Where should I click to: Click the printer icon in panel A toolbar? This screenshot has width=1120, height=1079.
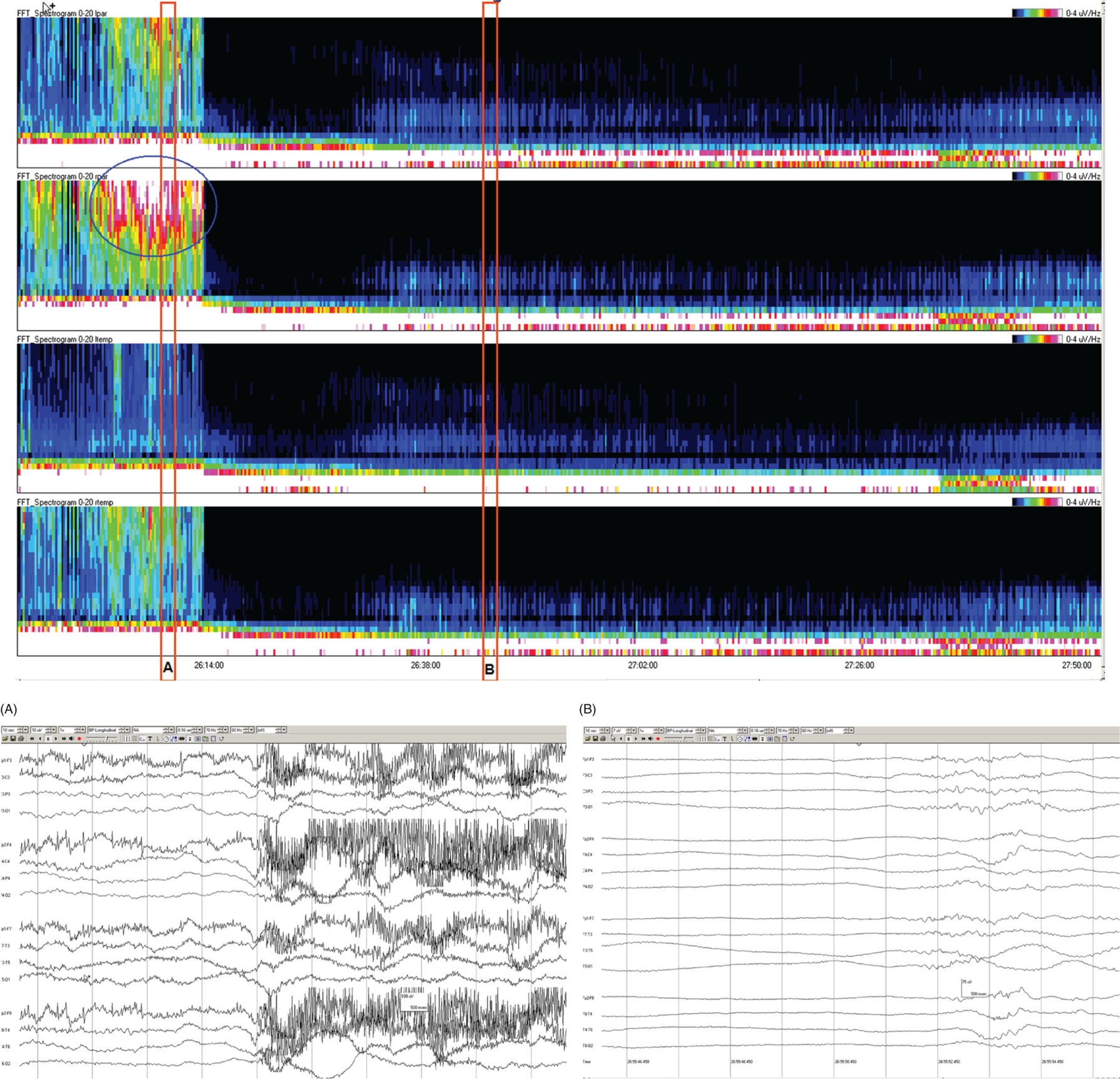21,739
